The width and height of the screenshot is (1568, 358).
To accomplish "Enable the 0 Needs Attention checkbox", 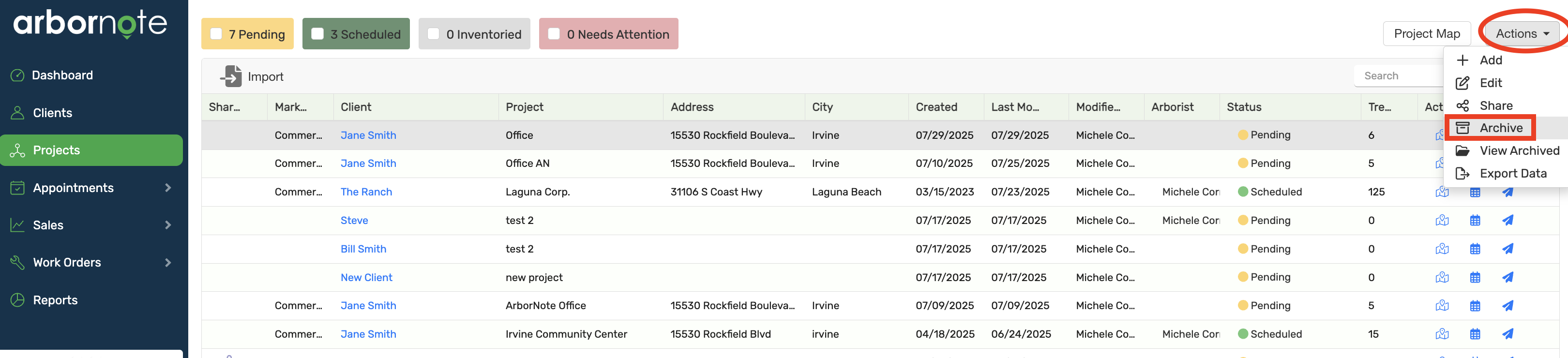I will pyautogui.click(x=554, y=34).
